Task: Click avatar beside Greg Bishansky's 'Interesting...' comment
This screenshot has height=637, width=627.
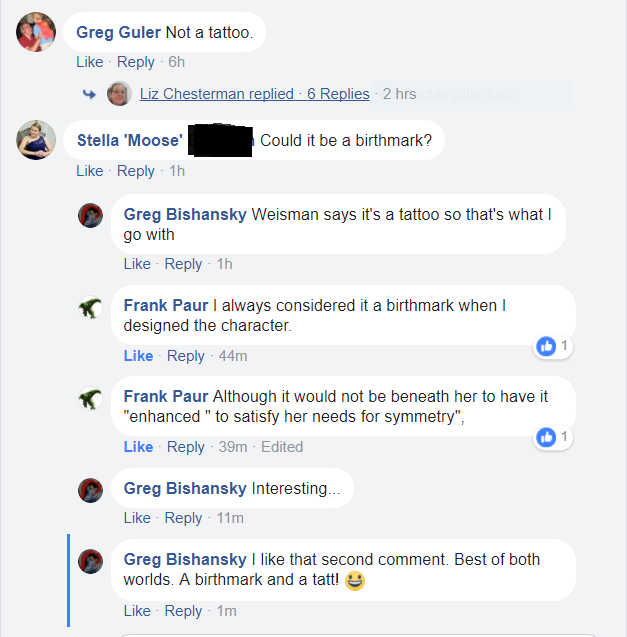Action: [91, 490]
